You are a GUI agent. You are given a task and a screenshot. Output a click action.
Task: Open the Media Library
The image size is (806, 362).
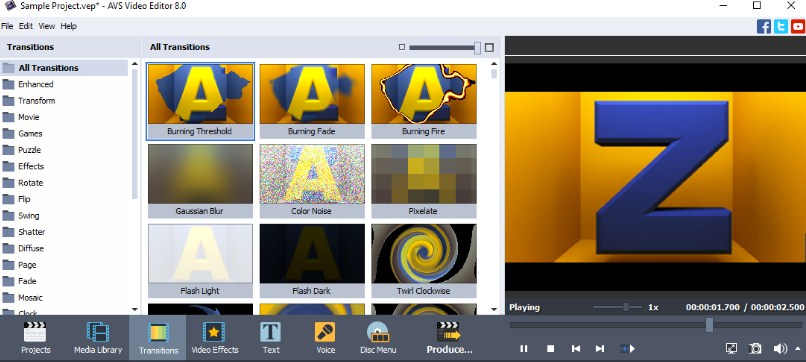[98, 338]
